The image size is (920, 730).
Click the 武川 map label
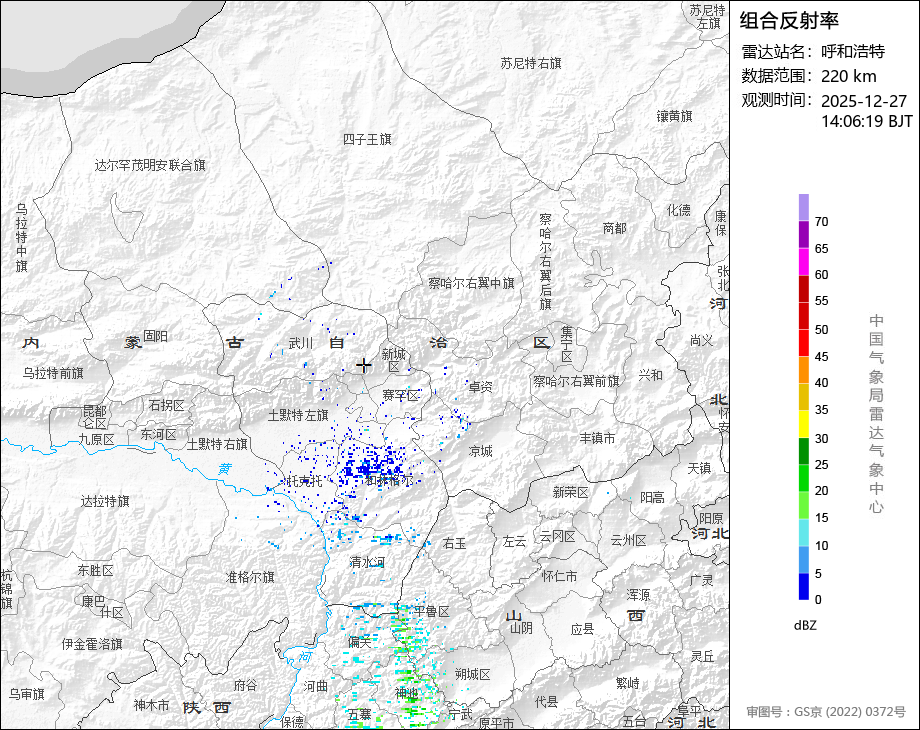point(301,343)
